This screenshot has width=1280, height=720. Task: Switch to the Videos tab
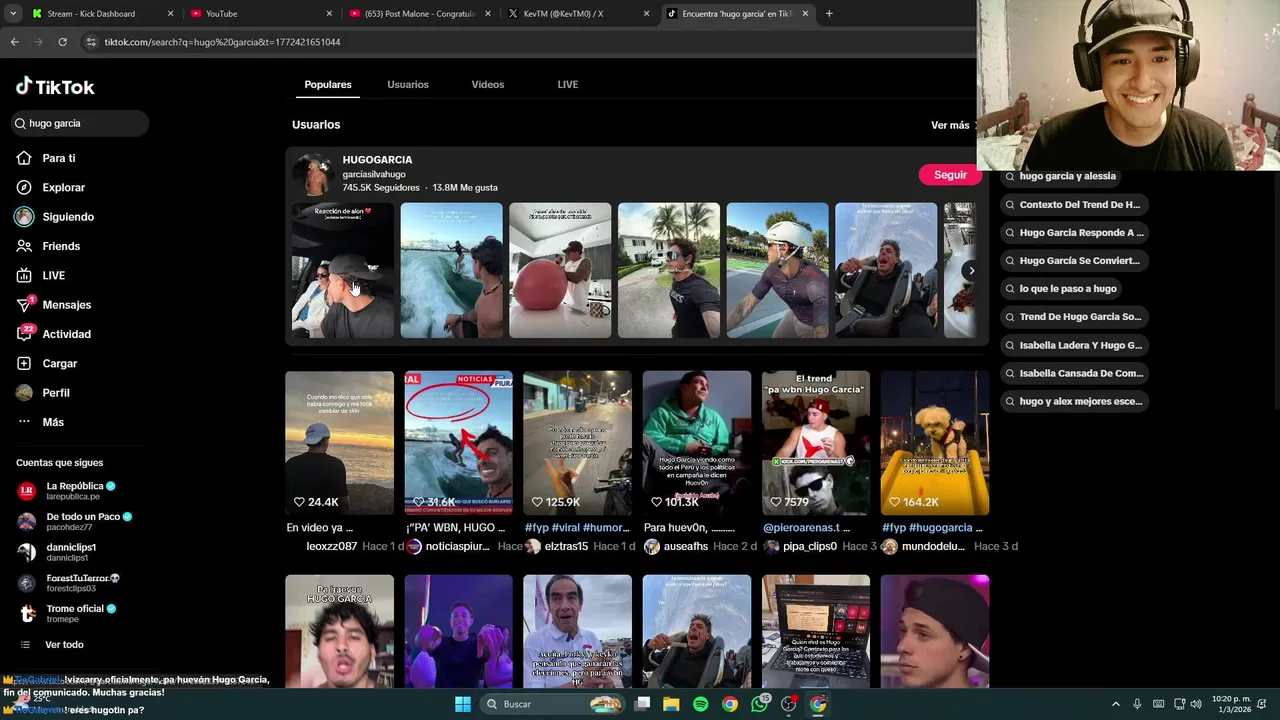pos(488,85)
